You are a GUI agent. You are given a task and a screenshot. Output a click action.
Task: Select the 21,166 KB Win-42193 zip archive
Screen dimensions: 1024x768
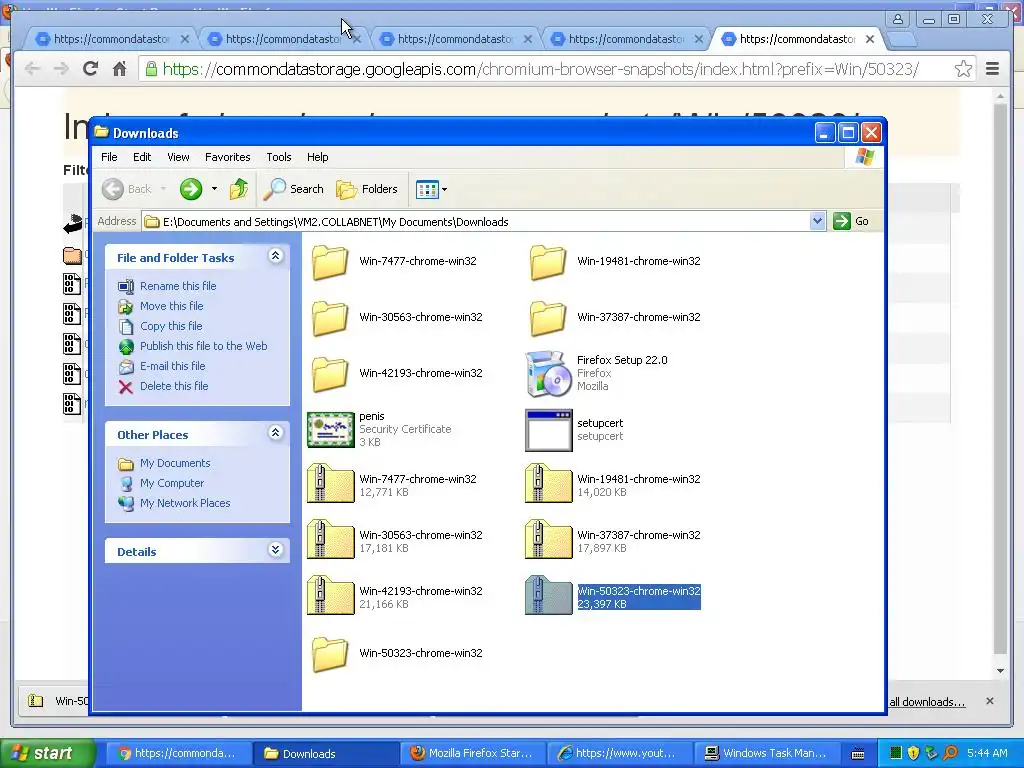330,596
